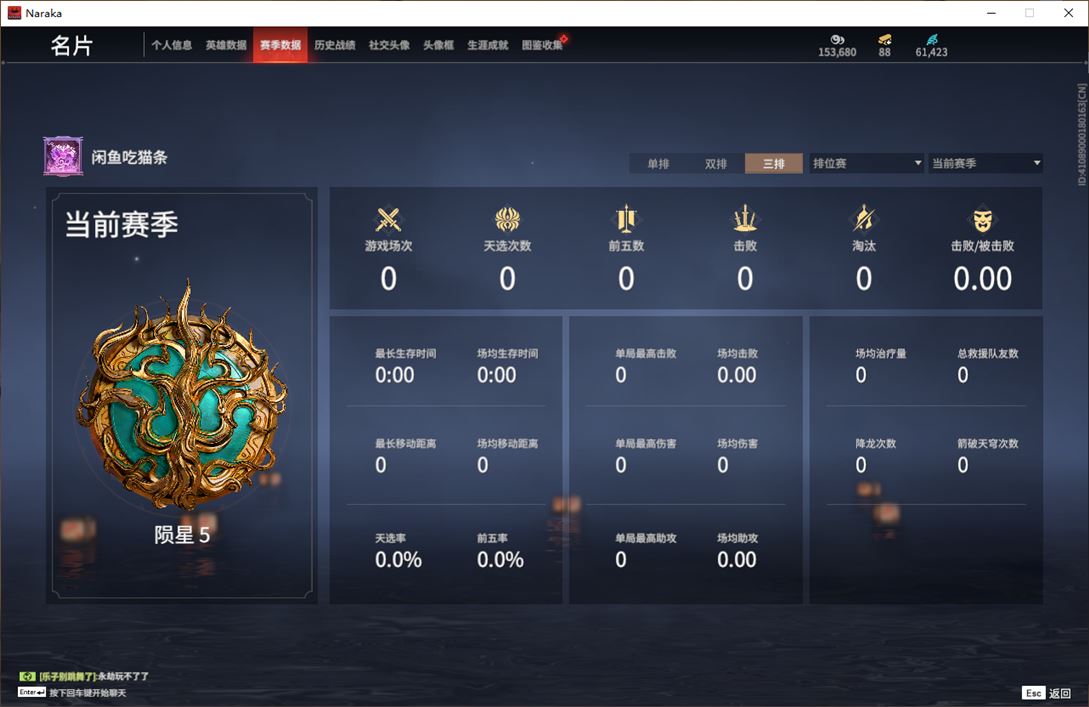
Task: Select the 双排 duo mode toggle
Action: [x=715, y=163]
